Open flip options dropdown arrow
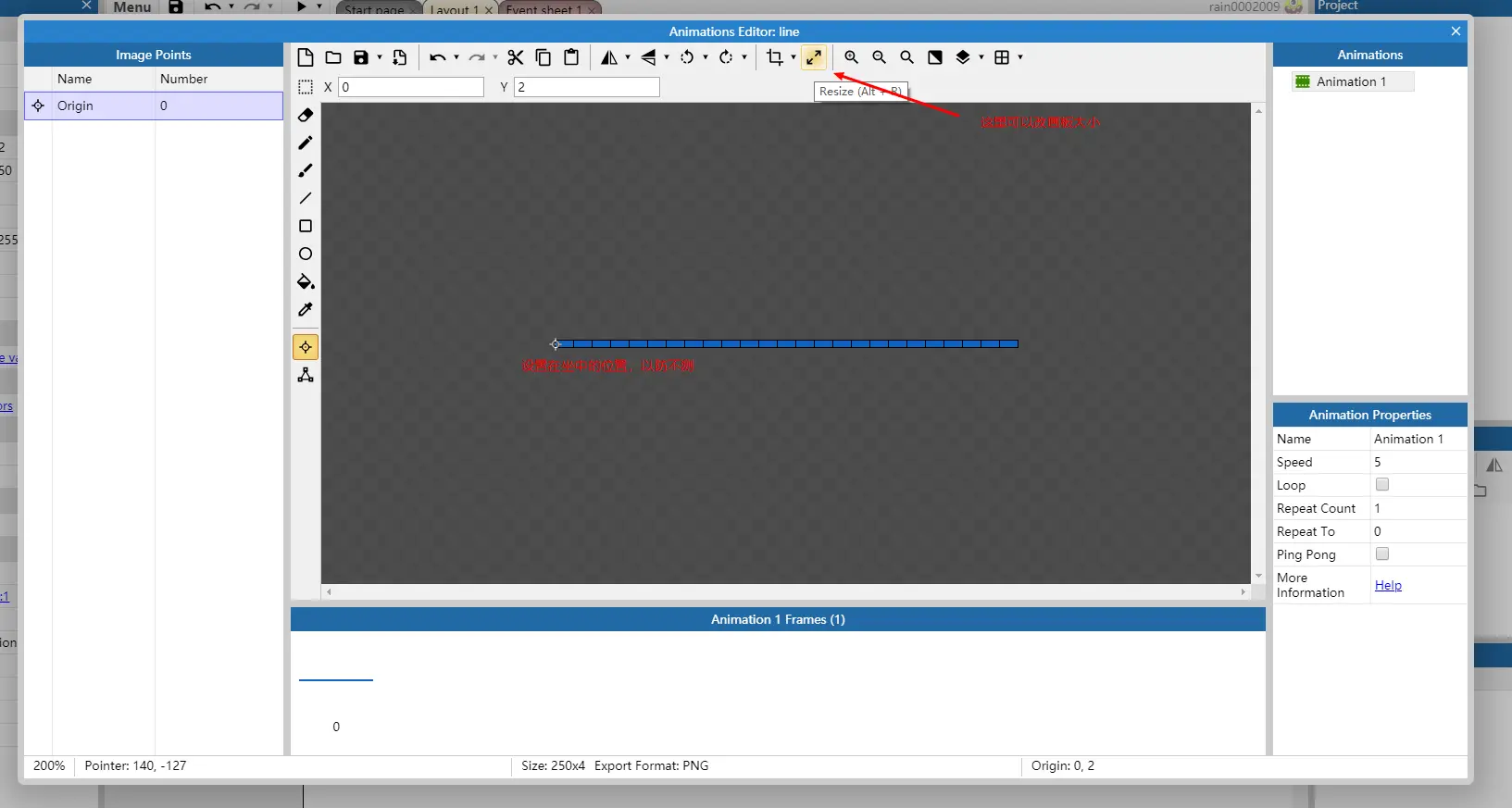The width and height of the screenshot is (1512, 808). (x=667, y=57)
